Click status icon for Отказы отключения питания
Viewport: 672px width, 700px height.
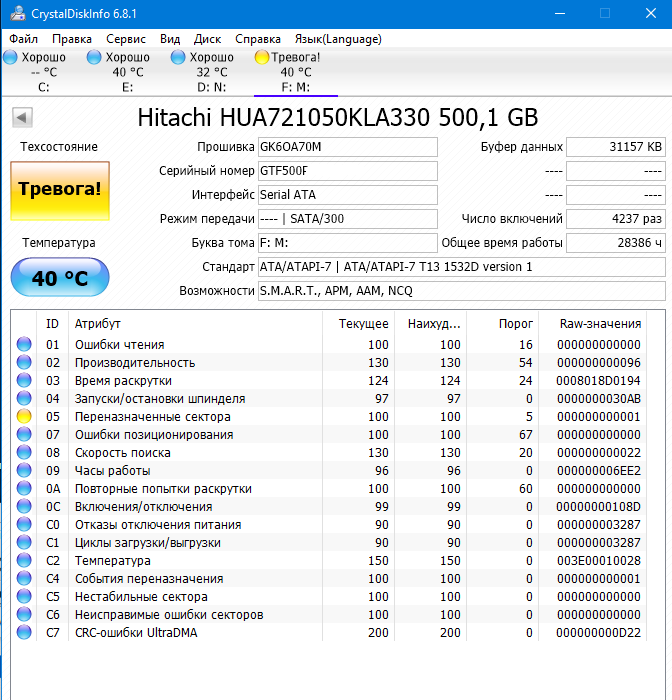24,524
